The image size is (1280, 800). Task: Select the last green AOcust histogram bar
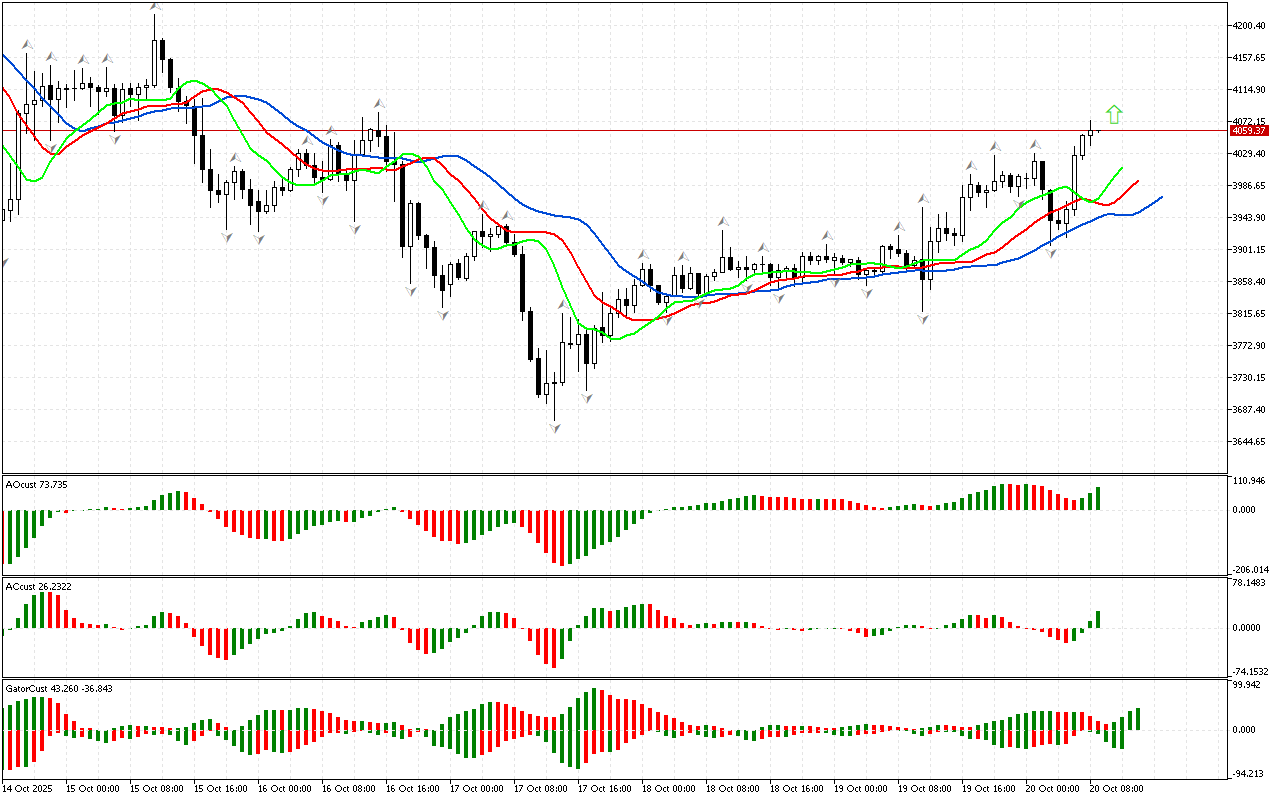tap(1097, 498)
